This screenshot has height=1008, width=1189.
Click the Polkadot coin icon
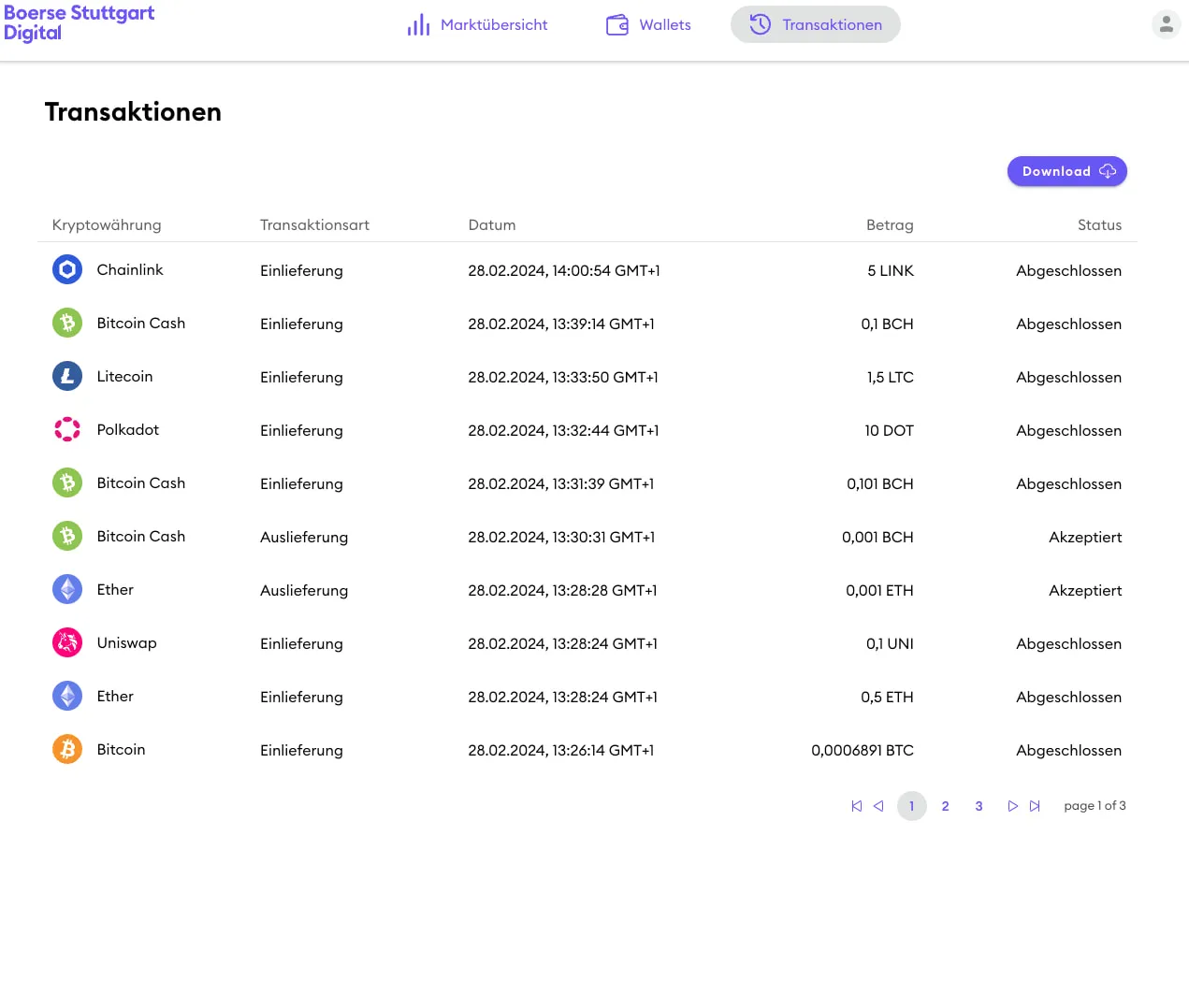click(x=67, y=430)
